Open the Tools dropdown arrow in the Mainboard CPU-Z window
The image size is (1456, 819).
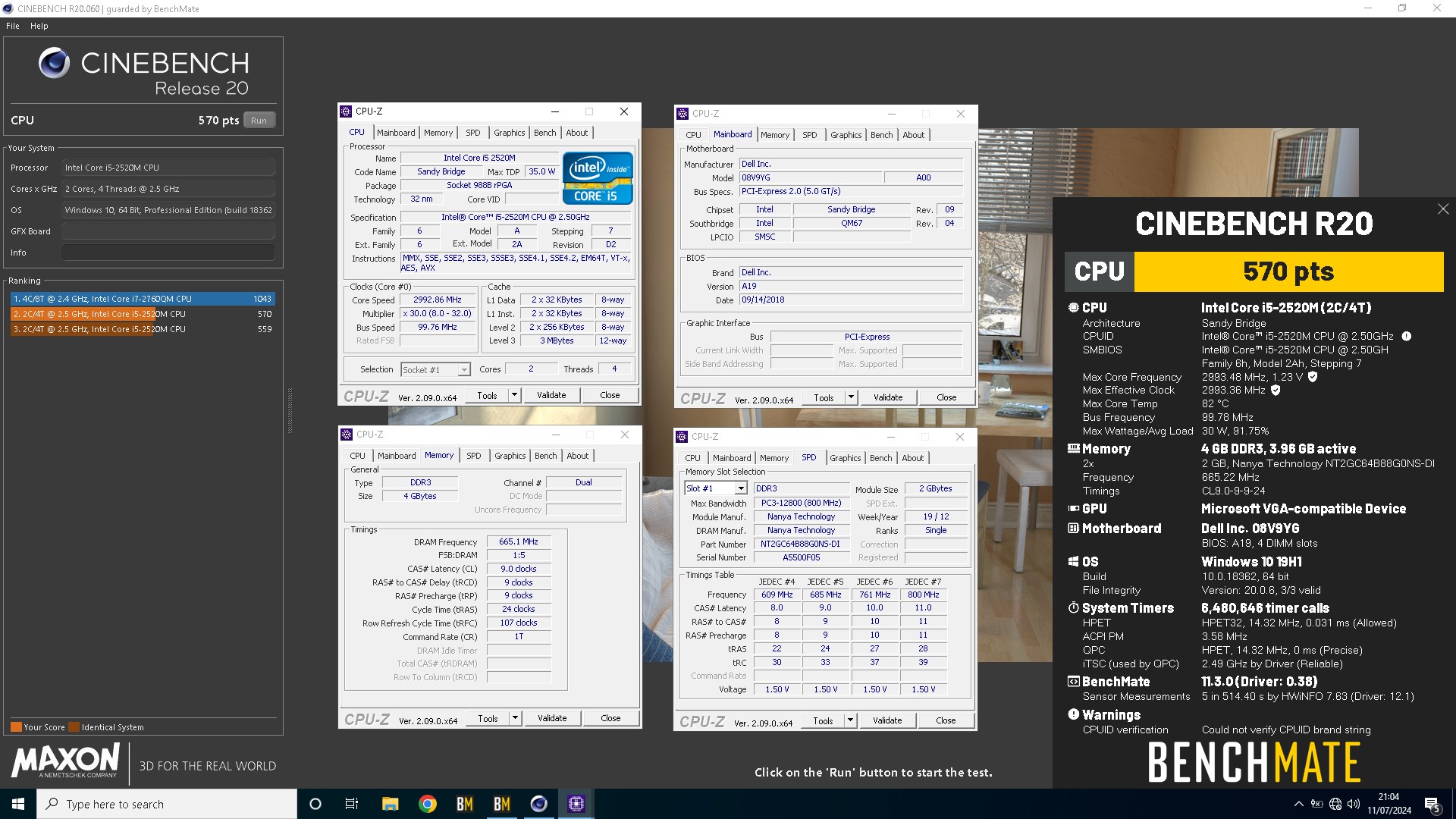click(x=851, y=397)
